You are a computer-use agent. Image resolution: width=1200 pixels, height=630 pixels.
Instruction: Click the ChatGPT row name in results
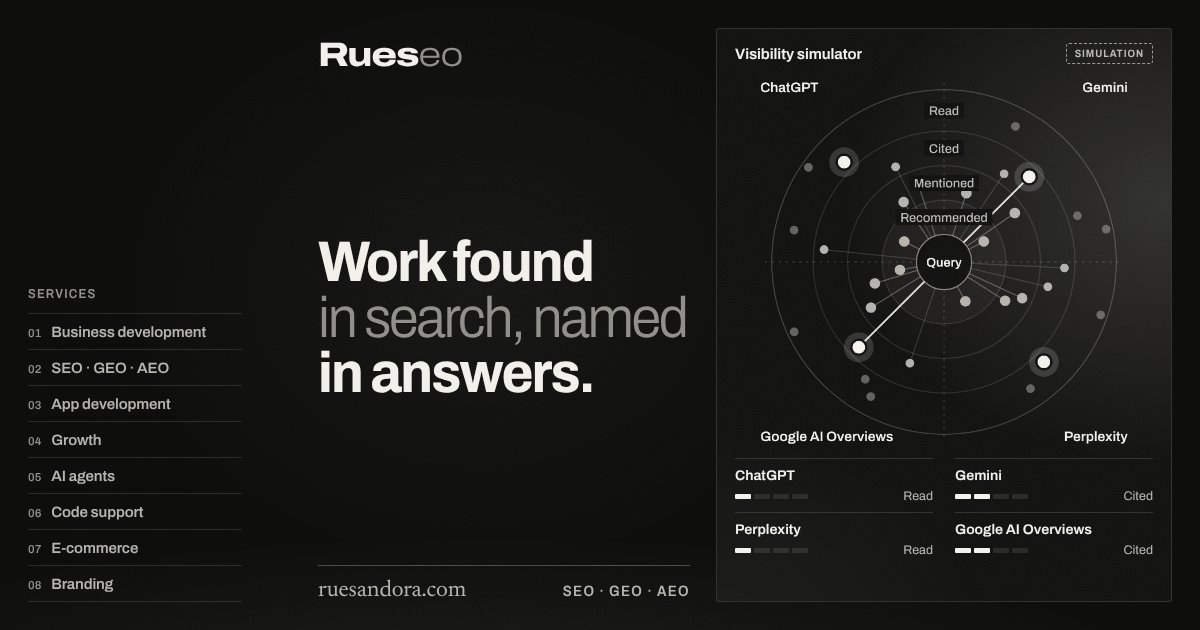[x=765, y=476]
